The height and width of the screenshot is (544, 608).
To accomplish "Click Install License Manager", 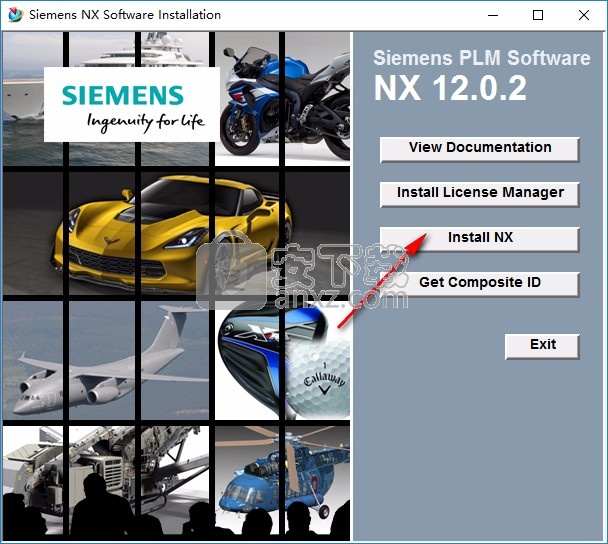I will pos(480,194).
